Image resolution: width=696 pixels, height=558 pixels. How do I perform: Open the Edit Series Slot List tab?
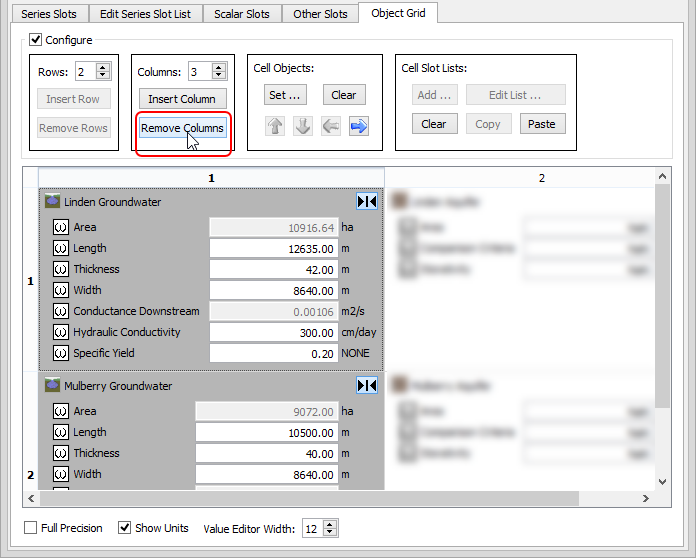[x=145, y=14]
